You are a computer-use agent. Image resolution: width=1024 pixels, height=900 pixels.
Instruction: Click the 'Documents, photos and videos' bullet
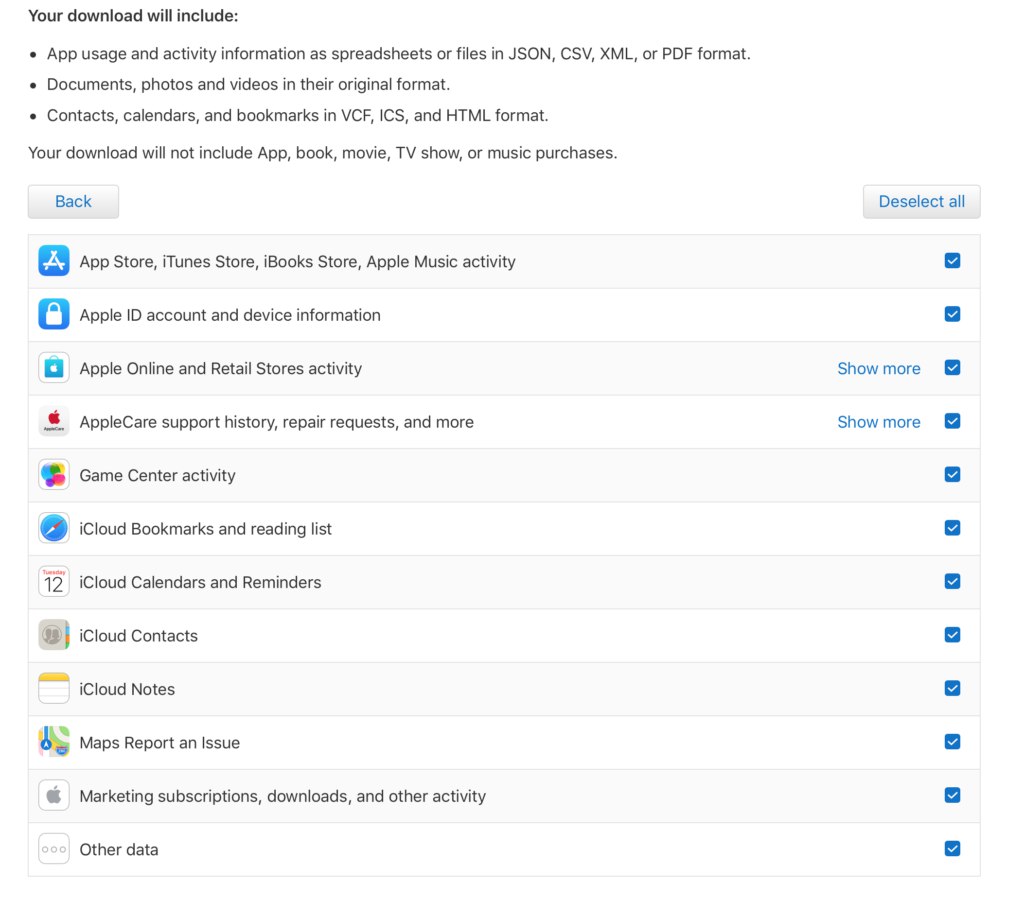pyautogui.click(x=248, y=85)
